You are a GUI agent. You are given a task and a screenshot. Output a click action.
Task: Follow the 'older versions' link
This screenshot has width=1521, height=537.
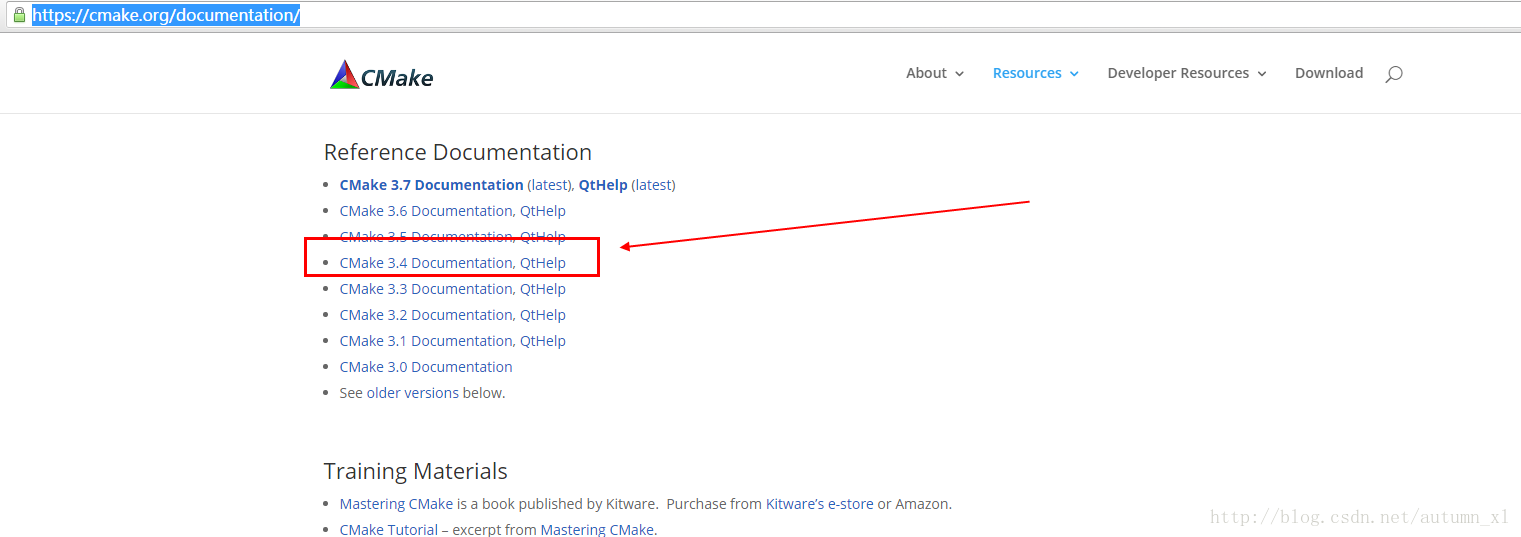pyautogui.click(x=413, y=393)
